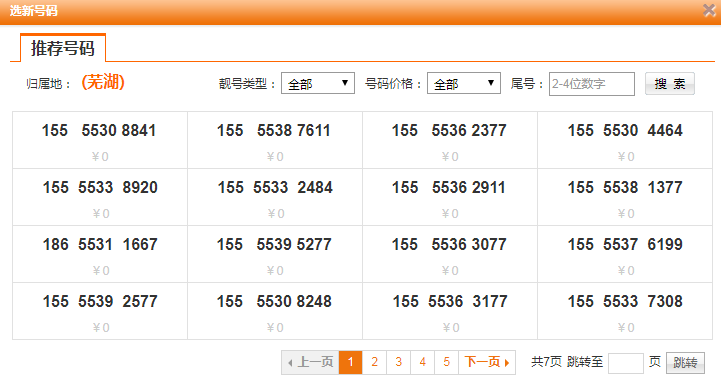Select page 1 in pagination
721x384 pixels.
click(350, 362)
